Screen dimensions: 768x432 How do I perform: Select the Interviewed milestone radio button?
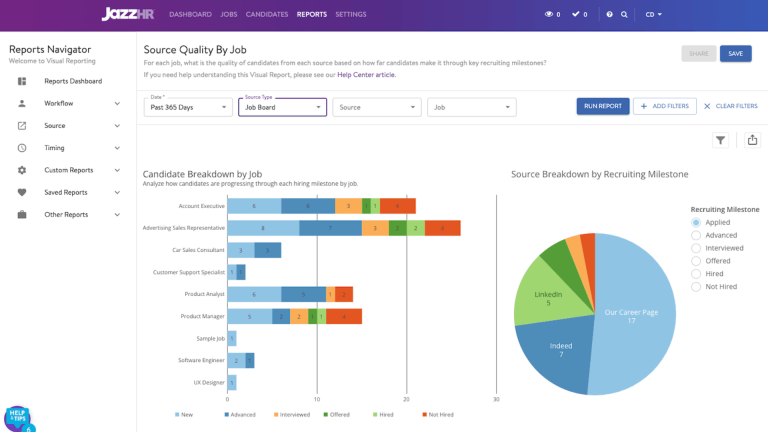click(696, 248)
